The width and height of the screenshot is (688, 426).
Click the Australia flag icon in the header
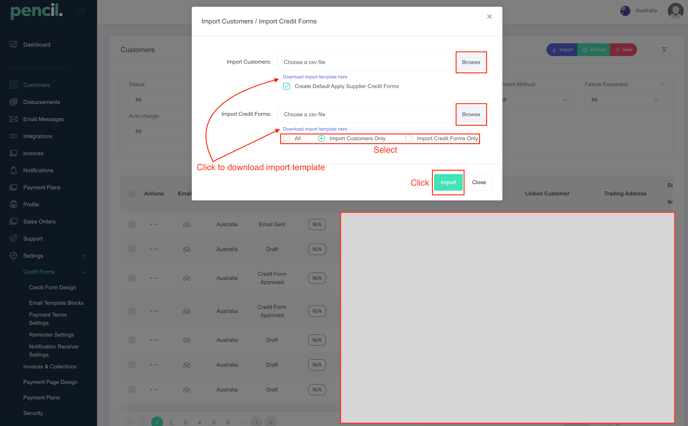coord(625,11)
